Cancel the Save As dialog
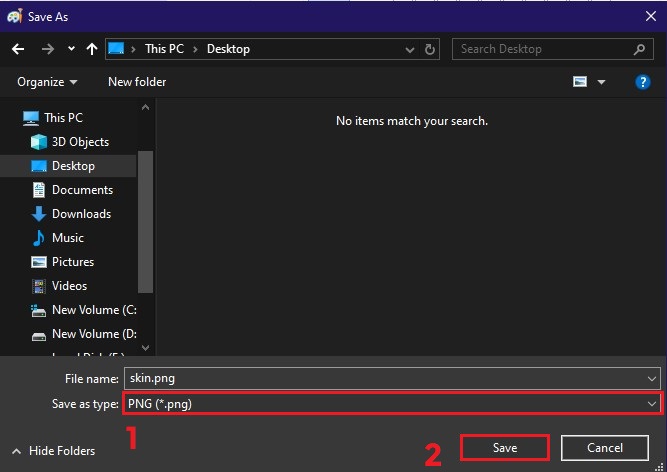Image resolution: width=667 pixels, height=472 pixels. pyautogui.click(x=605, y=448)
